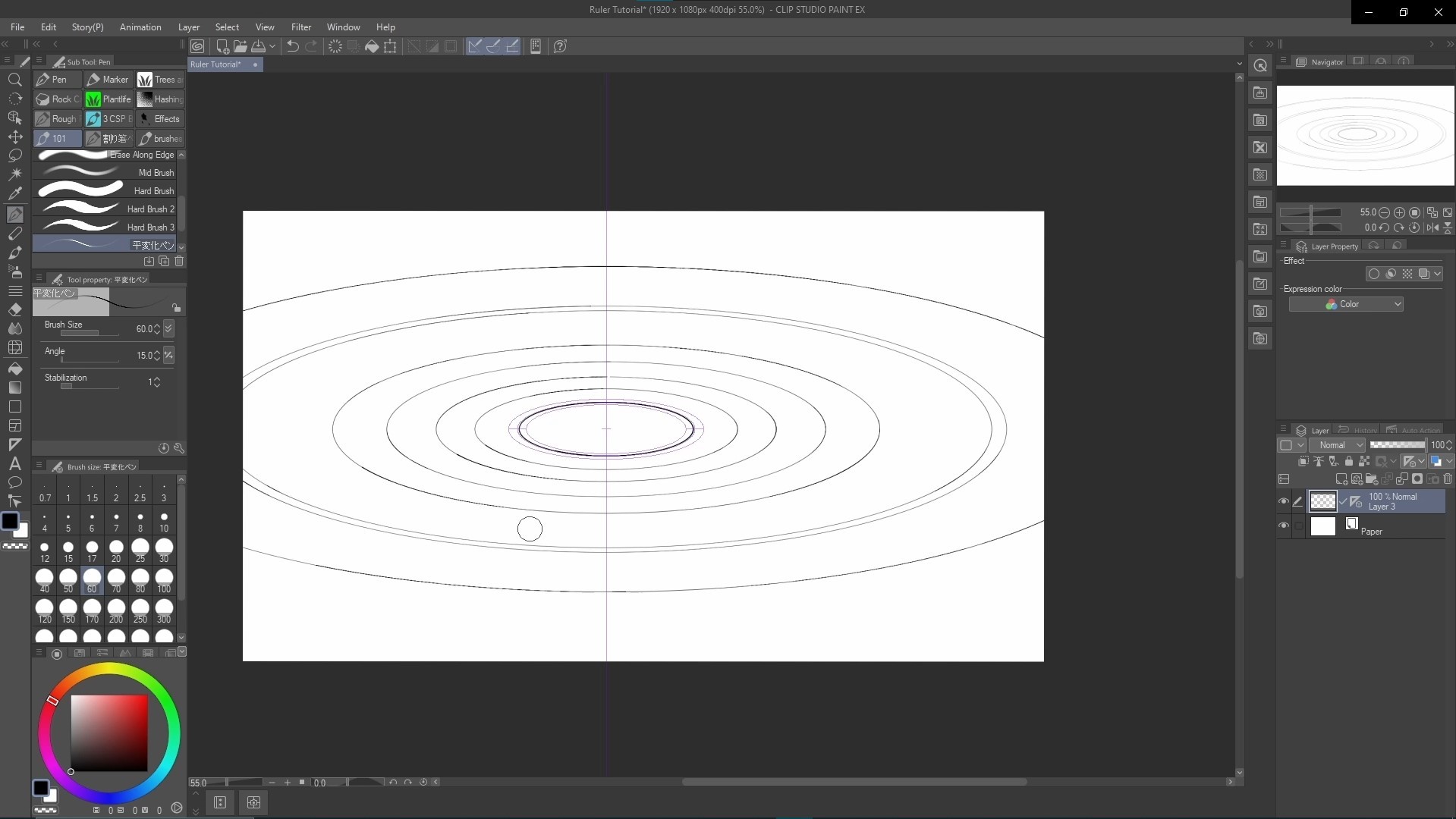Viewport: 1456px width, 819px height.
Task: Click the Delete layer trash icon
Action: 1448,479
